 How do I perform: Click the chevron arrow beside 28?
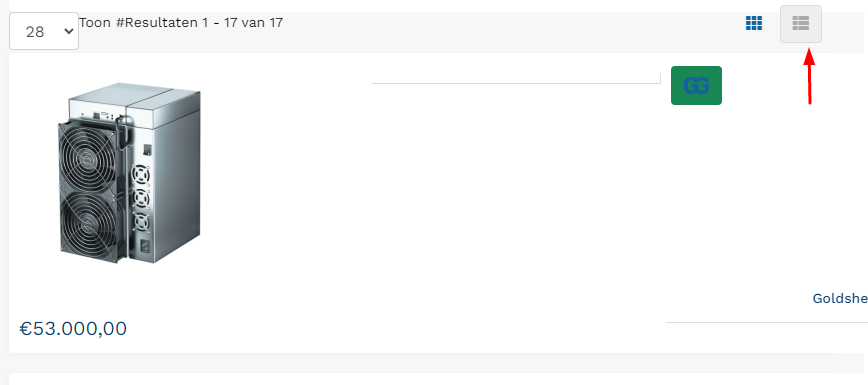tap(69, 32)
